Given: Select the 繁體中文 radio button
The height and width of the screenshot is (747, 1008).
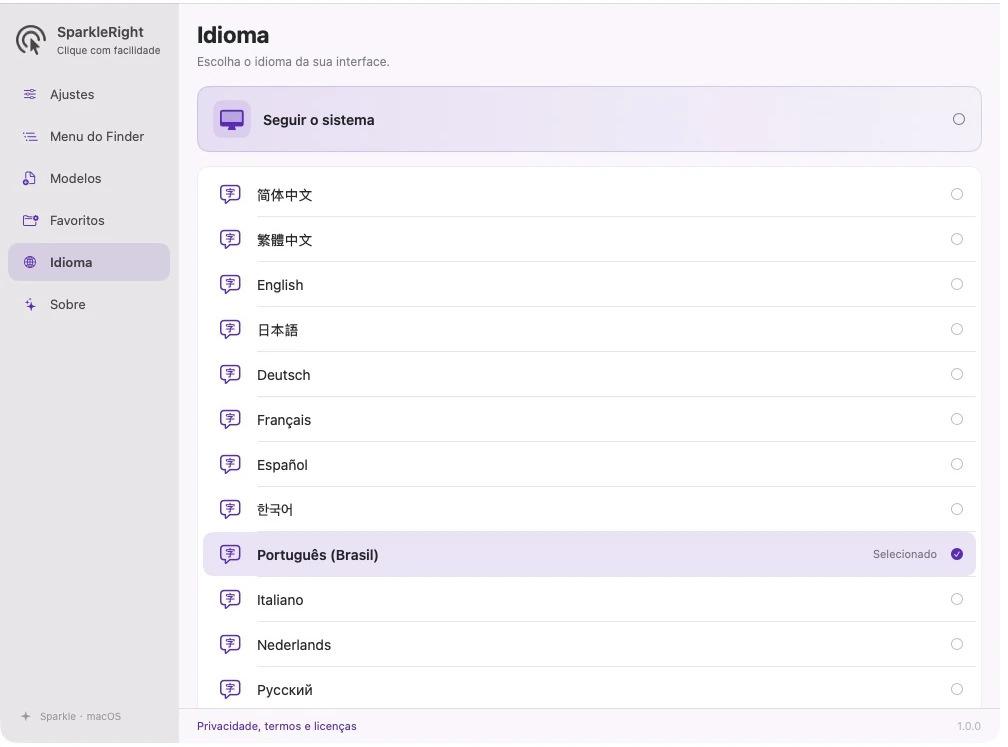Looking at the screenshot, I should point(957,239).
